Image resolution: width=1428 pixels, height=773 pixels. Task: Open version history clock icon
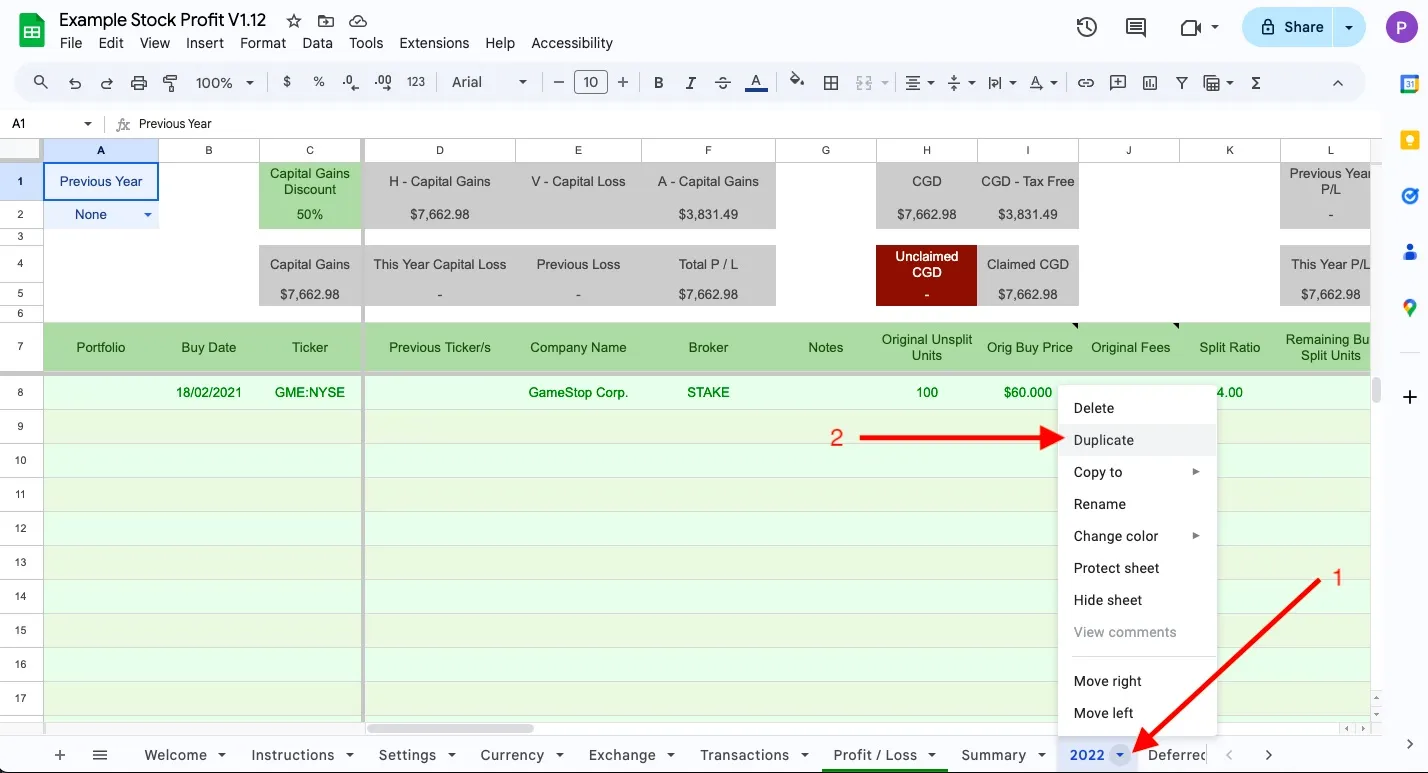coord(1087,27)
